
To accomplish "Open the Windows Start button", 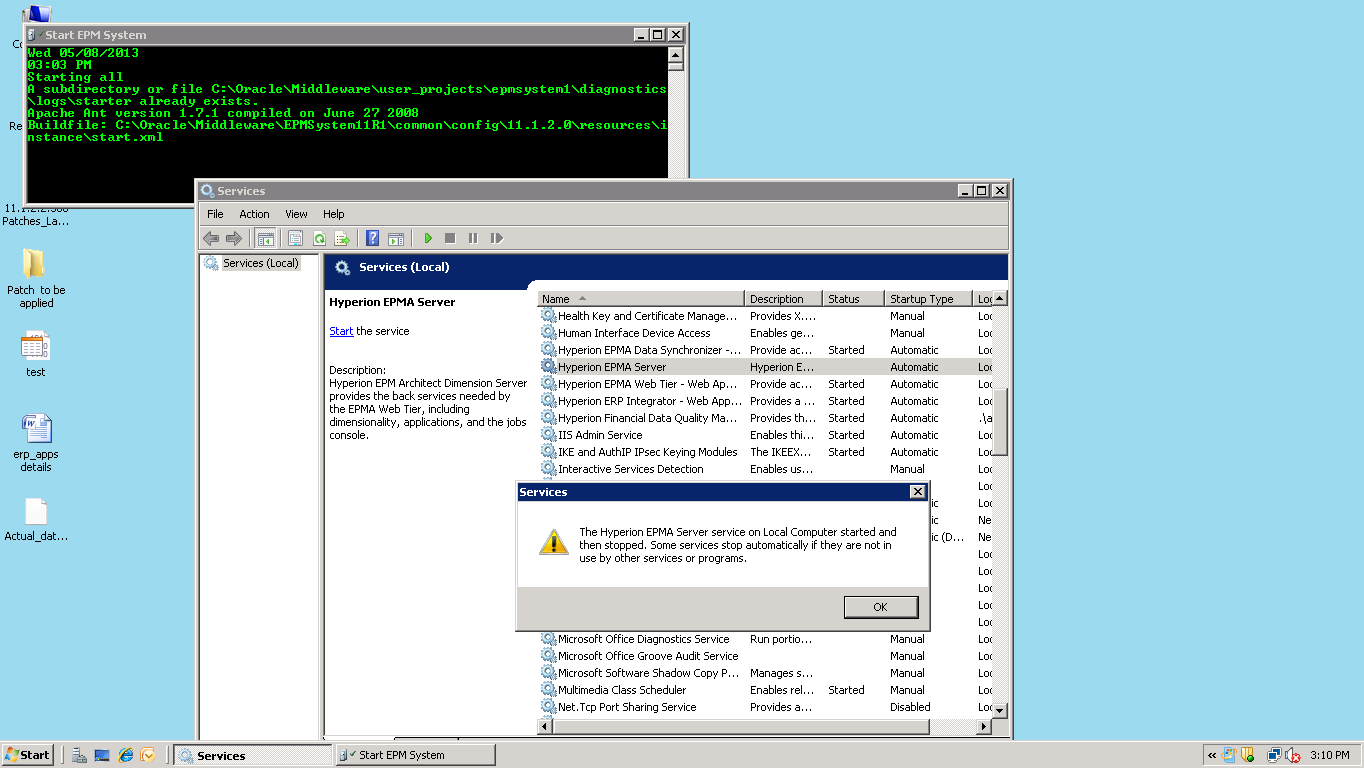I will click(x=28, y=755).
